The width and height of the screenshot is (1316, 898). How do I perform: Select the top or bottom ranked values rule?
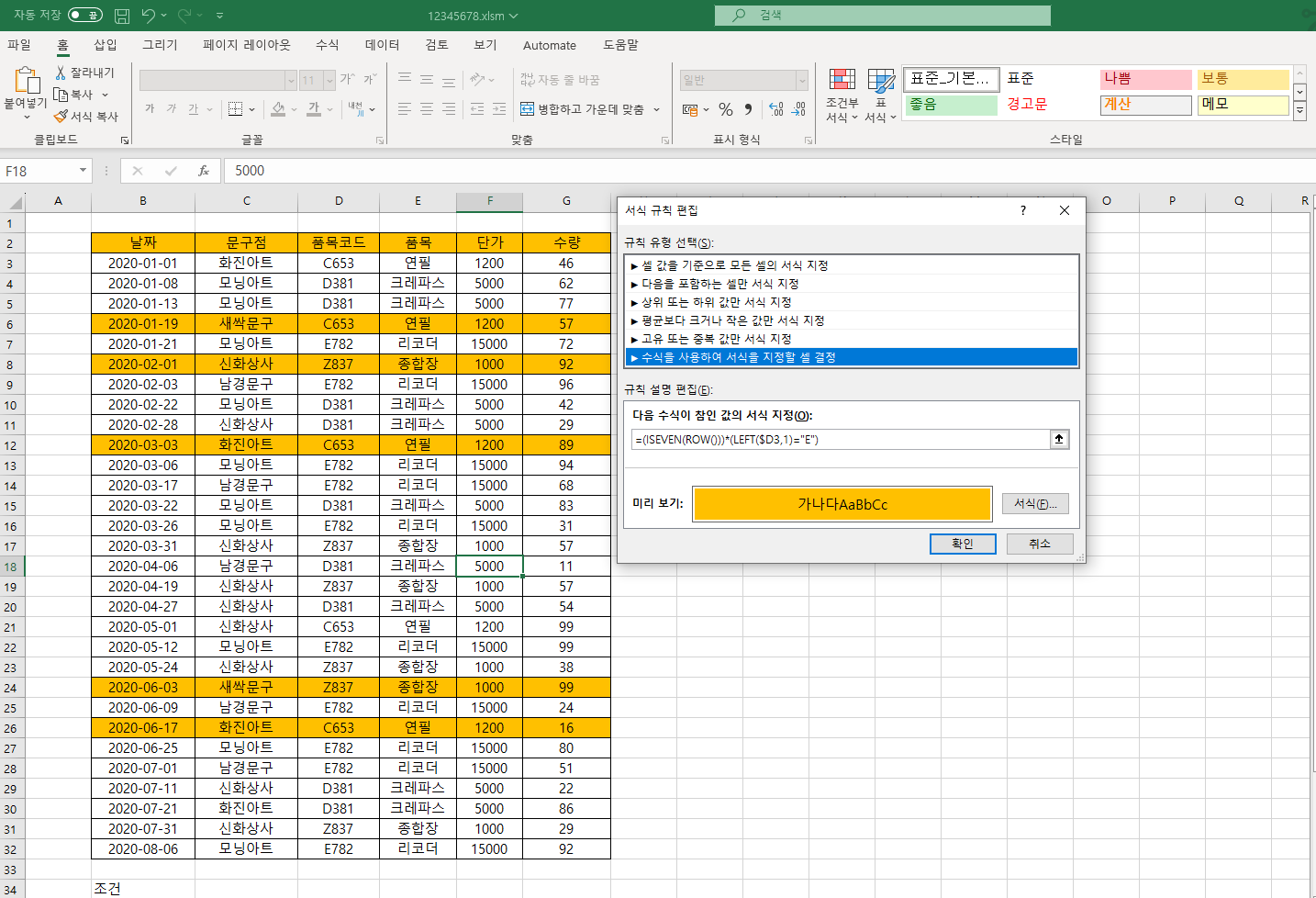pos(716,302)
